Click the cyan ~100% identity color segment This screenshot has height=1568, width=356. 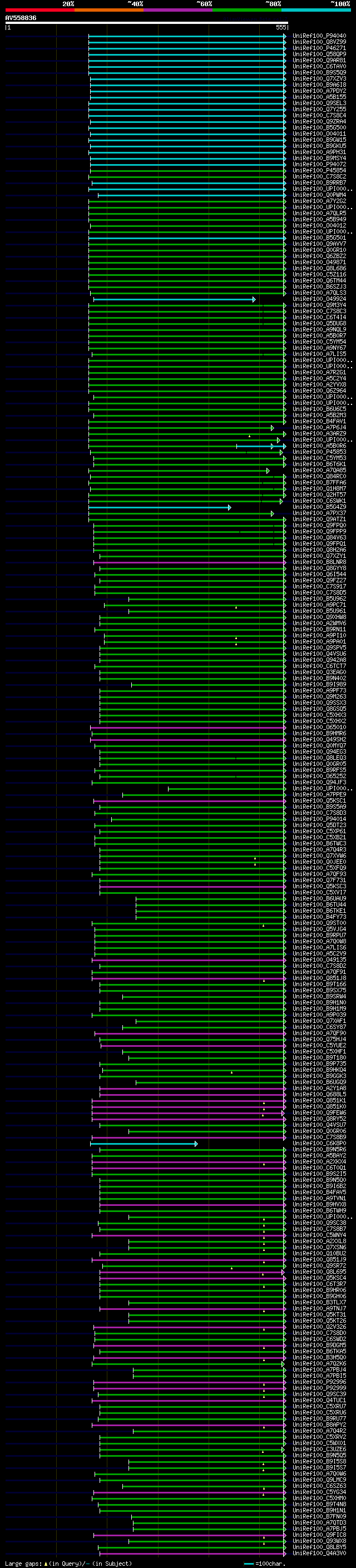coord(316,10)
